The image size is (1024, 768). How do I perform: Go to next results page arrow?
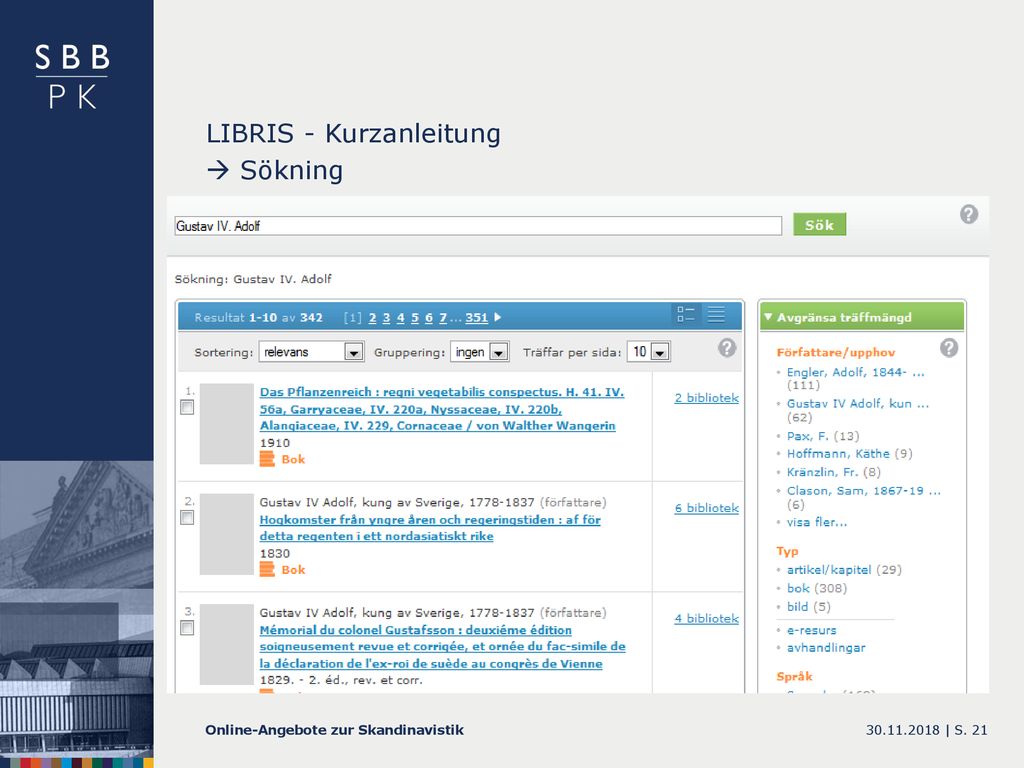tap(498, 317)
